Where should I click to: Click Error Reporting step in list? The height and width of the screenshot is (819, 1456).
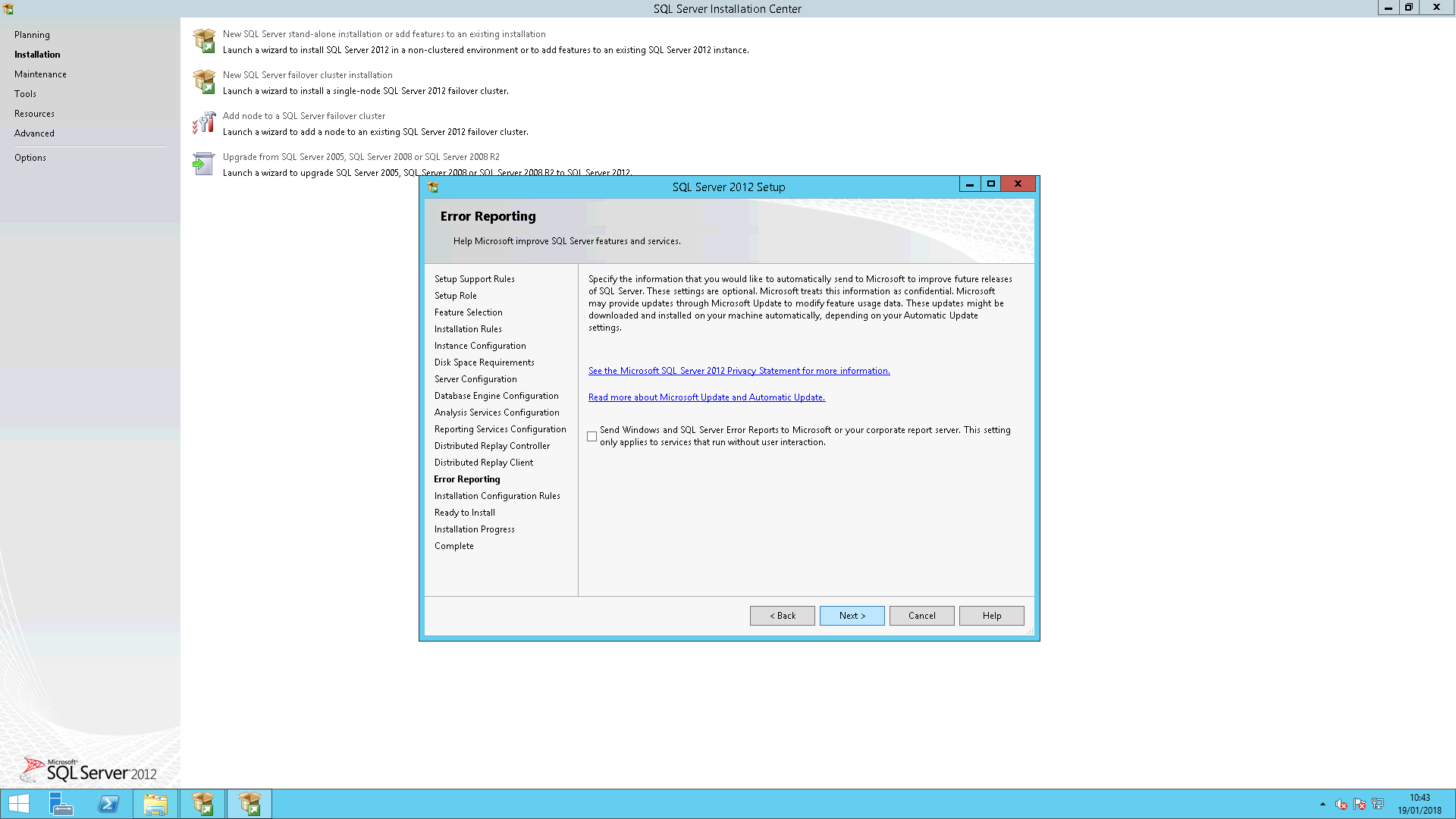(x=467, y=479)
